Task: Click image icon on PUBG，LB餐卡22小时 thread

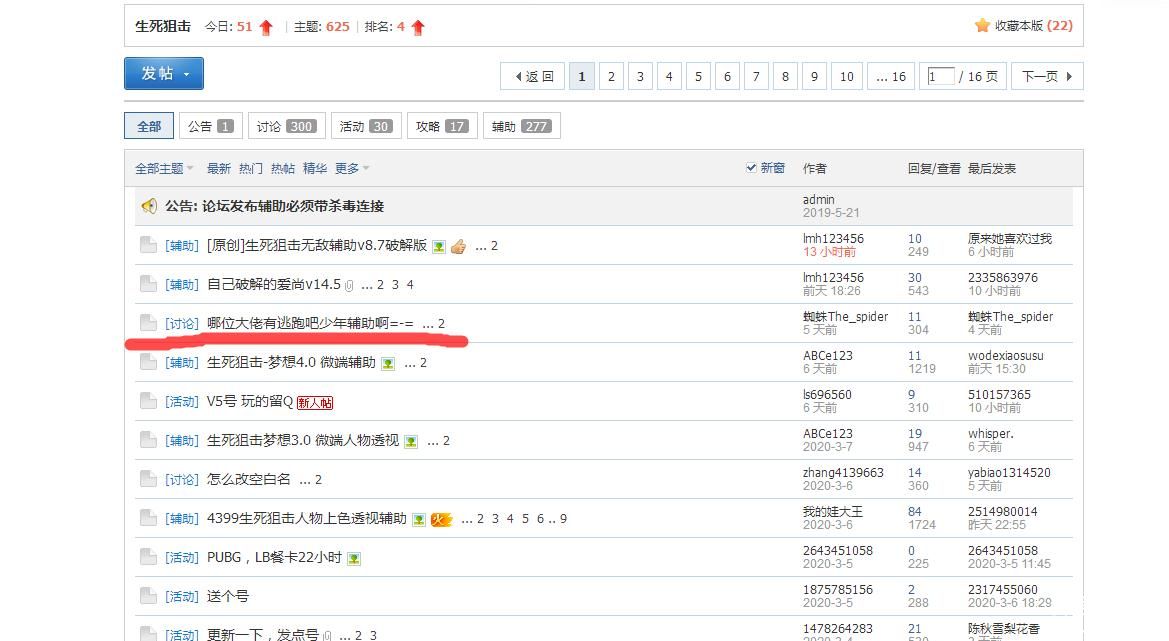Action: tap(354, 558)
